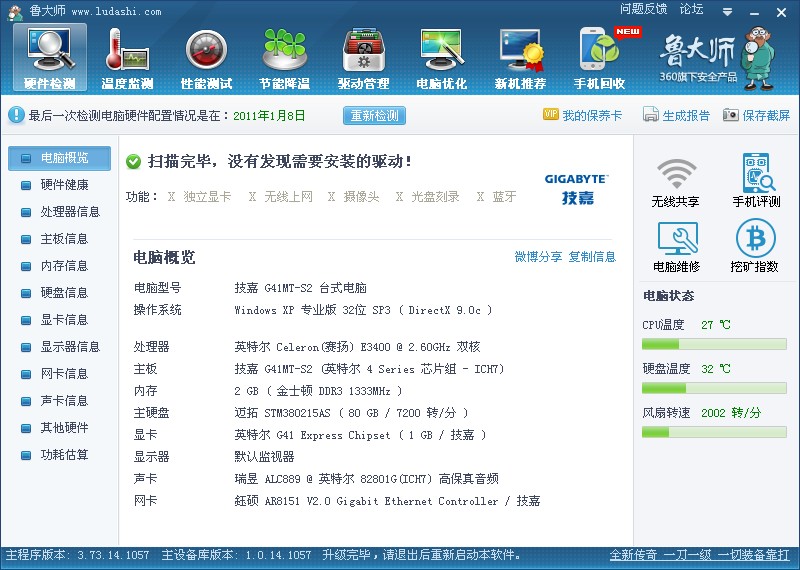Open the 性能测试 performance test icon

[x=206, y=57]
